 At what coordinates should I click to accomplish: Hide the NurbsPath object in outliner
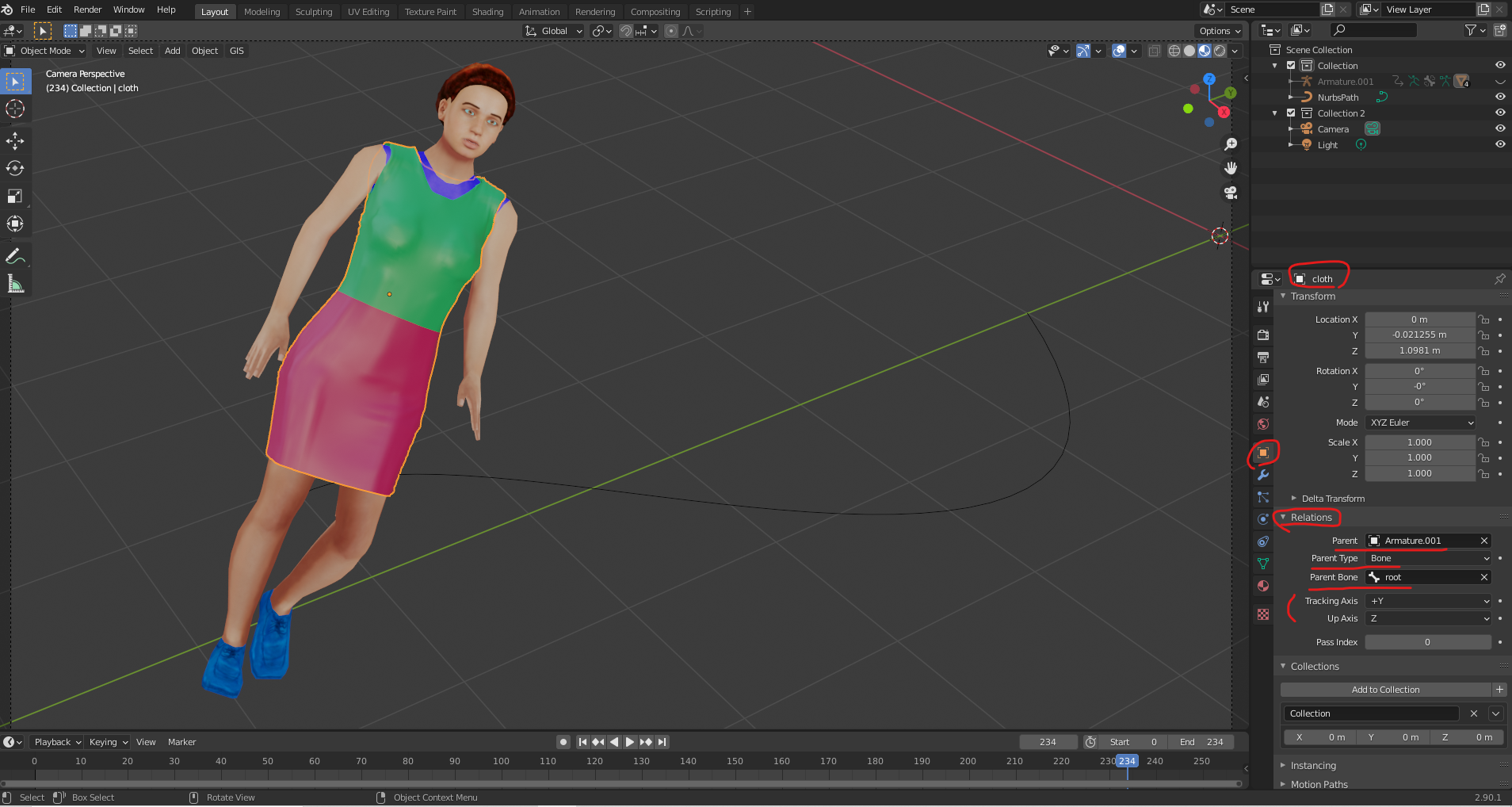[1499, 97]
